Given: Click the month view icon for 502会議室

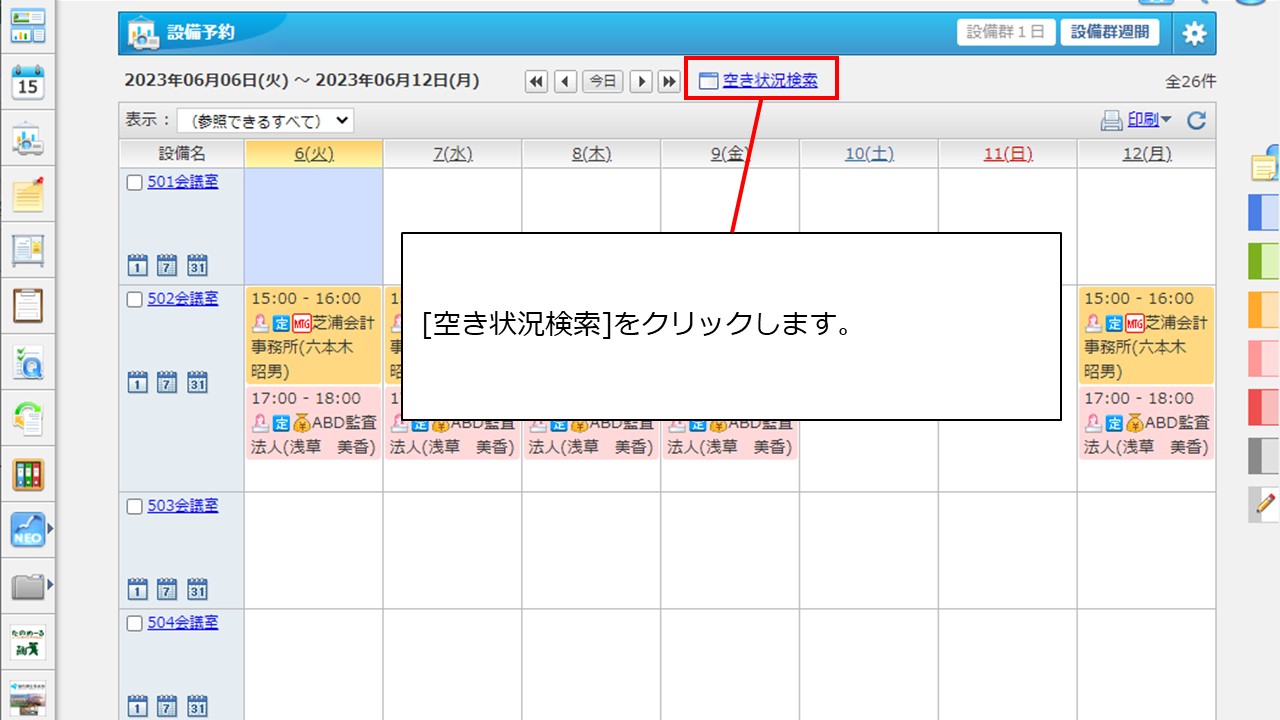Looking at the screenshot, I should 198,382.
